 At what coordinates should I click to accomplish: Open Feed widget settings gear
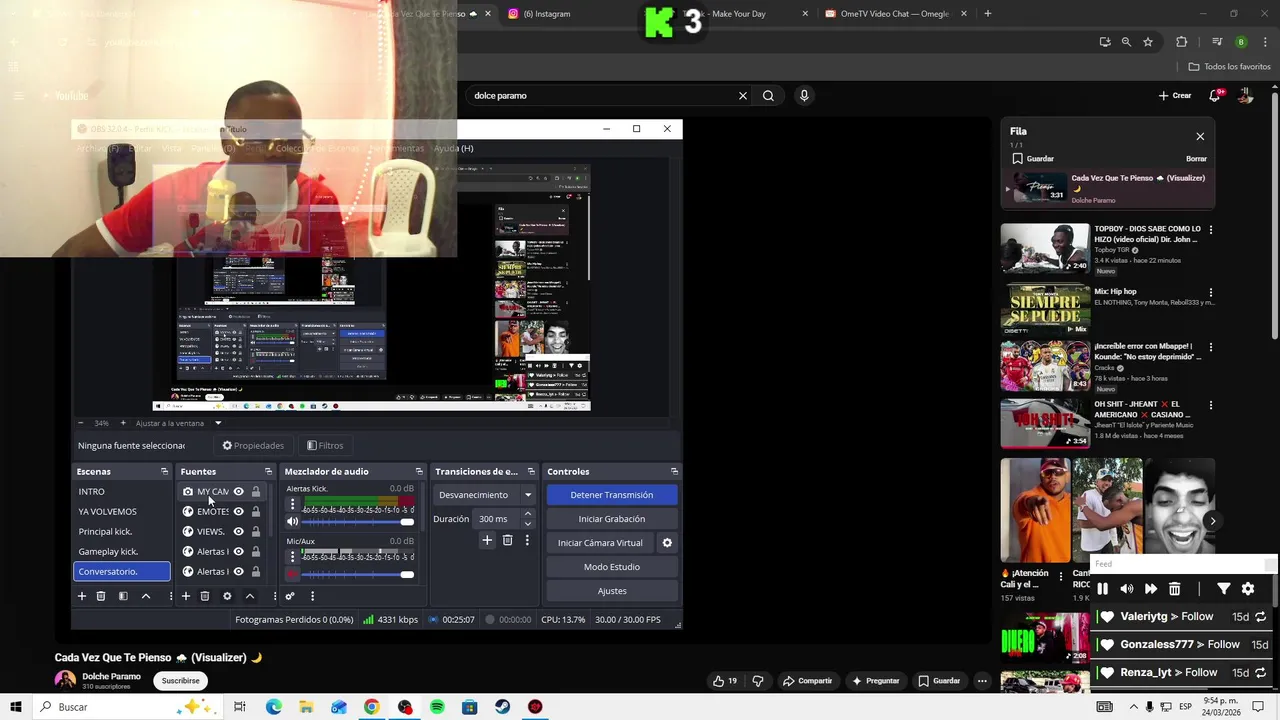(x=1248, y=589)
